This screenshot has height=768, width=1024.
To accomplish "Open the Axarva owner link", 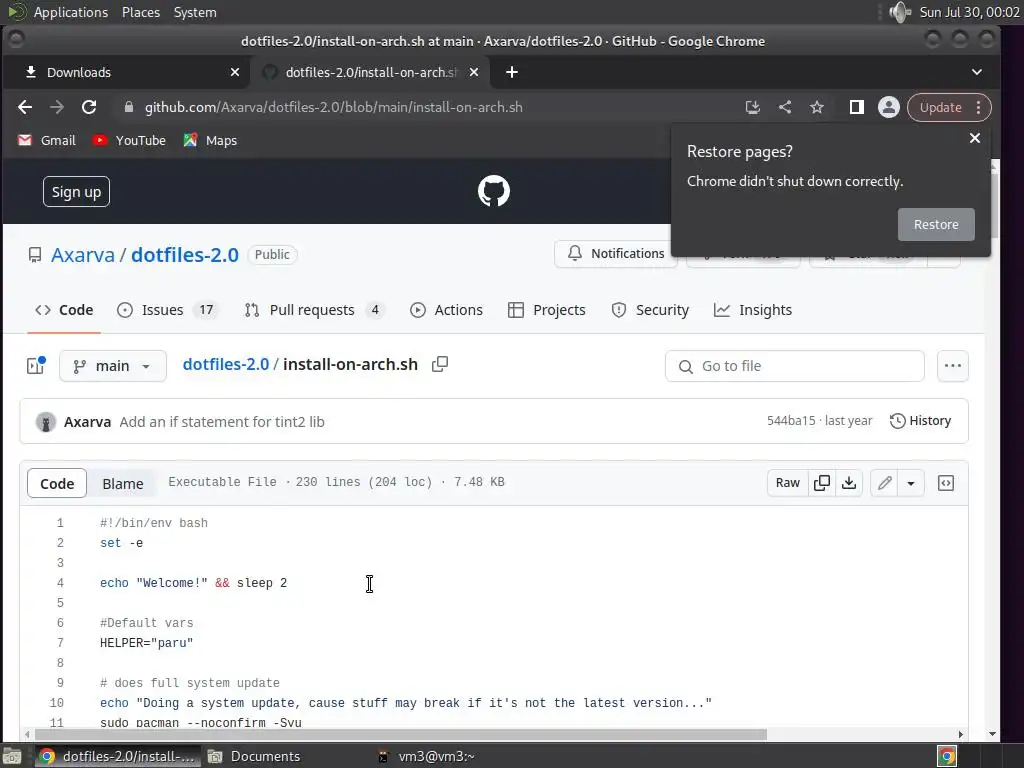I will [83, 255].
